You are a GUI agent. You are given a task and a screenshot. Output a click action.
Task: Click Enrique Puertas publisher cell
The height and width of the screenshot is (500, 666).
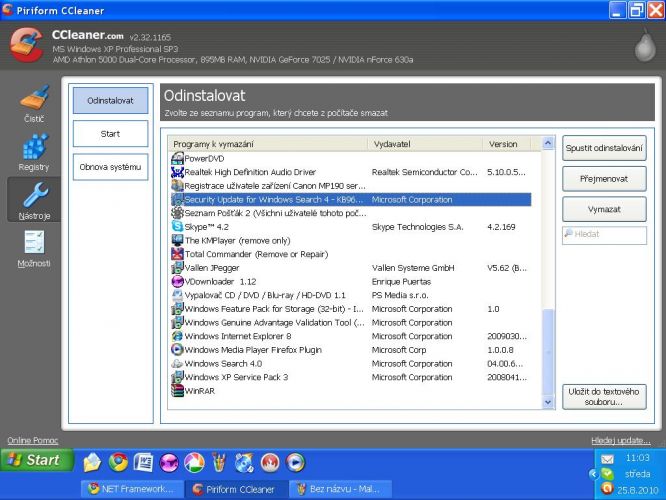[401, 282]
